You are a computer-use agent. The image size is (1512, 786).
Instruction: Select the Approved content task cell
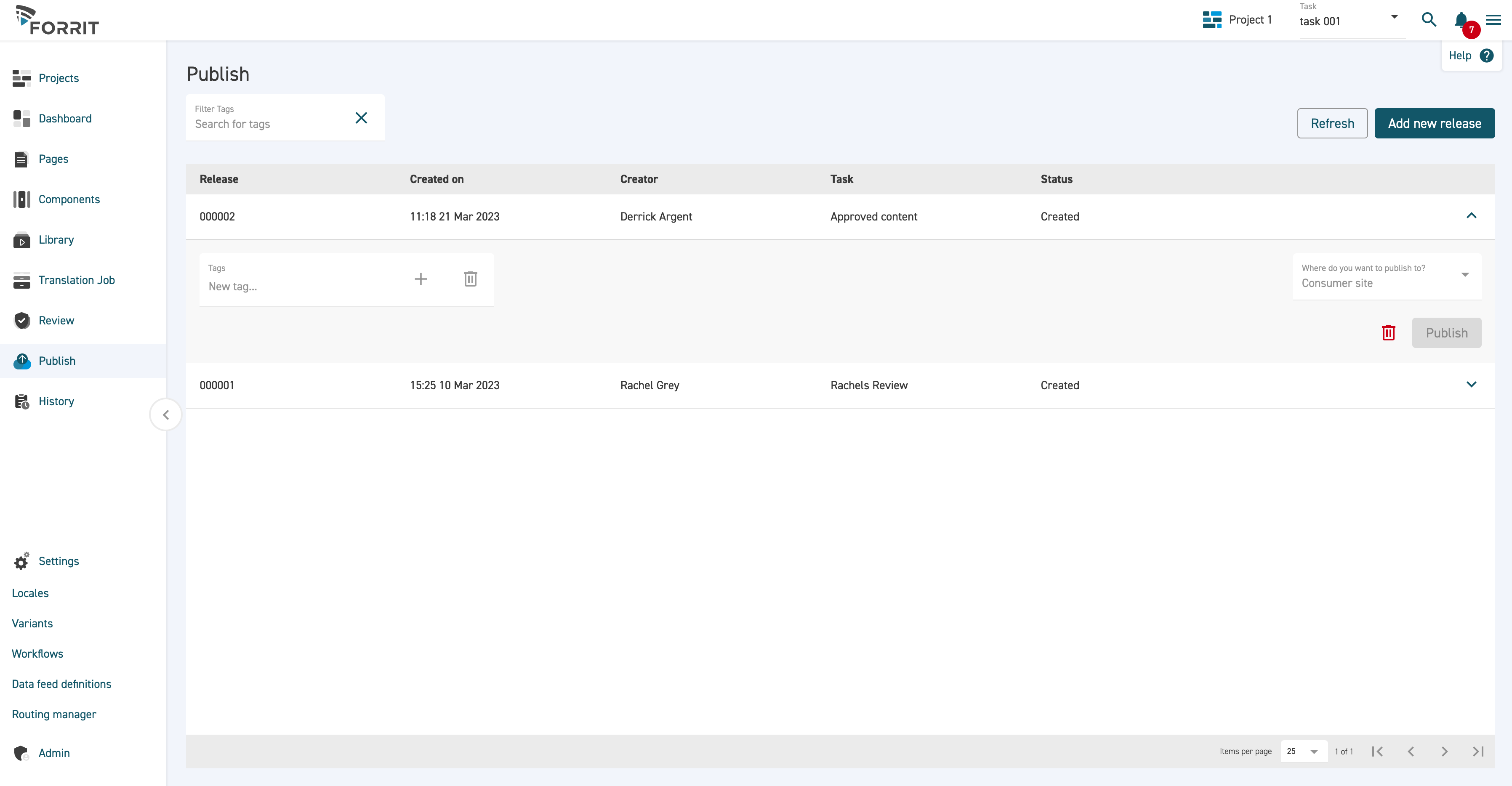coord(873,216)
